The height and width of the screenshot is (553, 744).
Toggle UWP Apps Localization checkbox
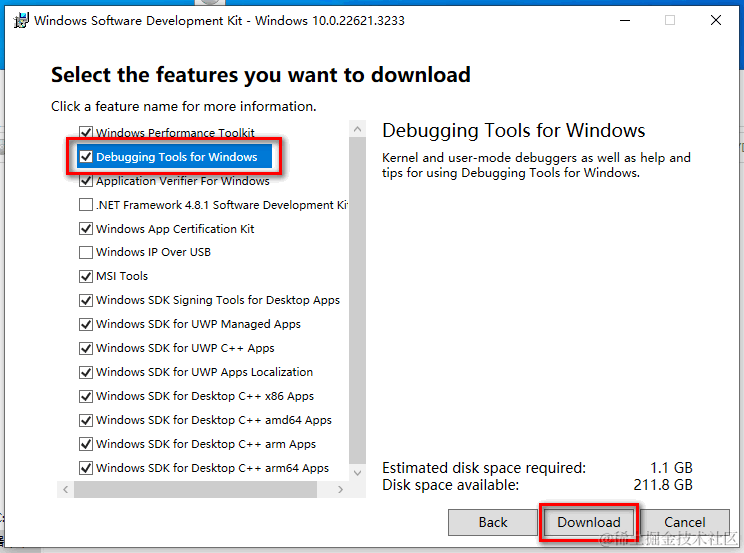point(86,372)
